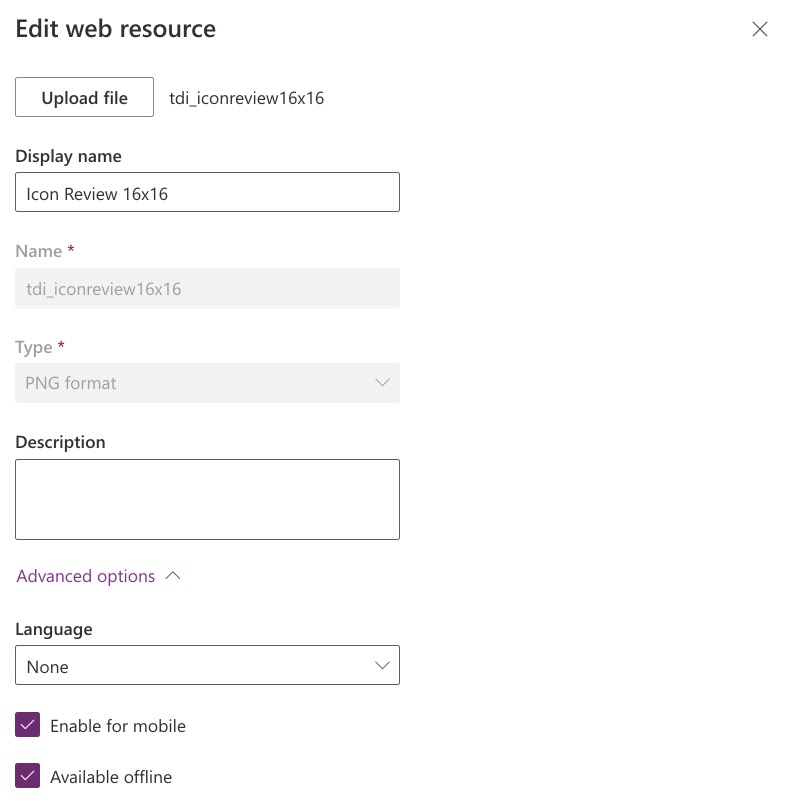Open the Language dropdown
This screenshot has height=801, width=790.
pyautogui.click(x=207, y=665)
